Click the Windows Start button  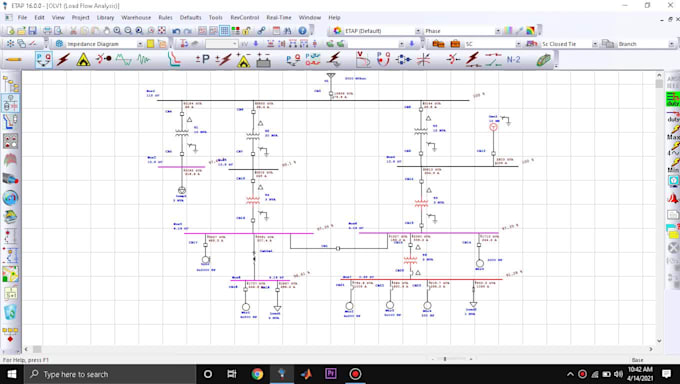12,374
